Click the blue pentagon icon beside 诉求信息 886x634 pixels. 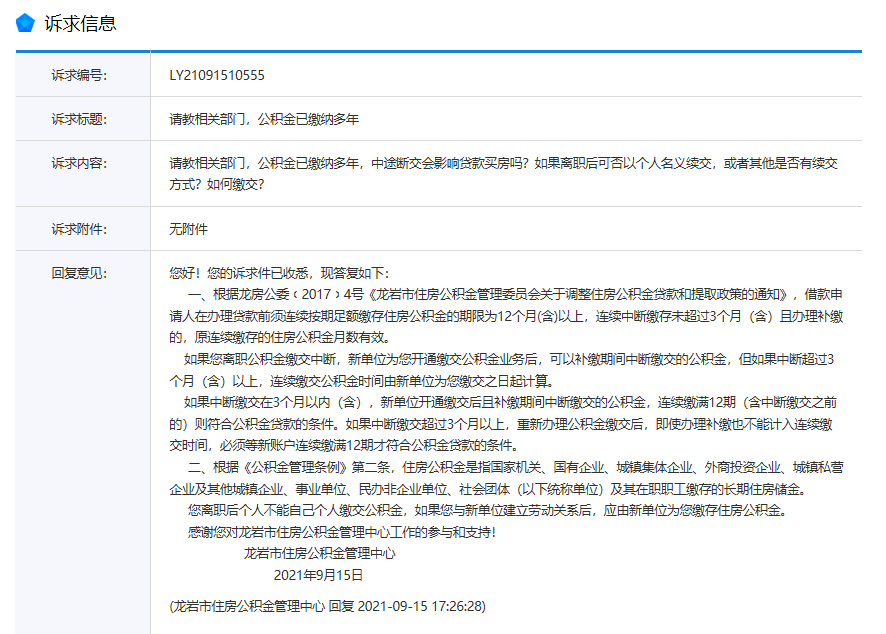tap(26, 24)
